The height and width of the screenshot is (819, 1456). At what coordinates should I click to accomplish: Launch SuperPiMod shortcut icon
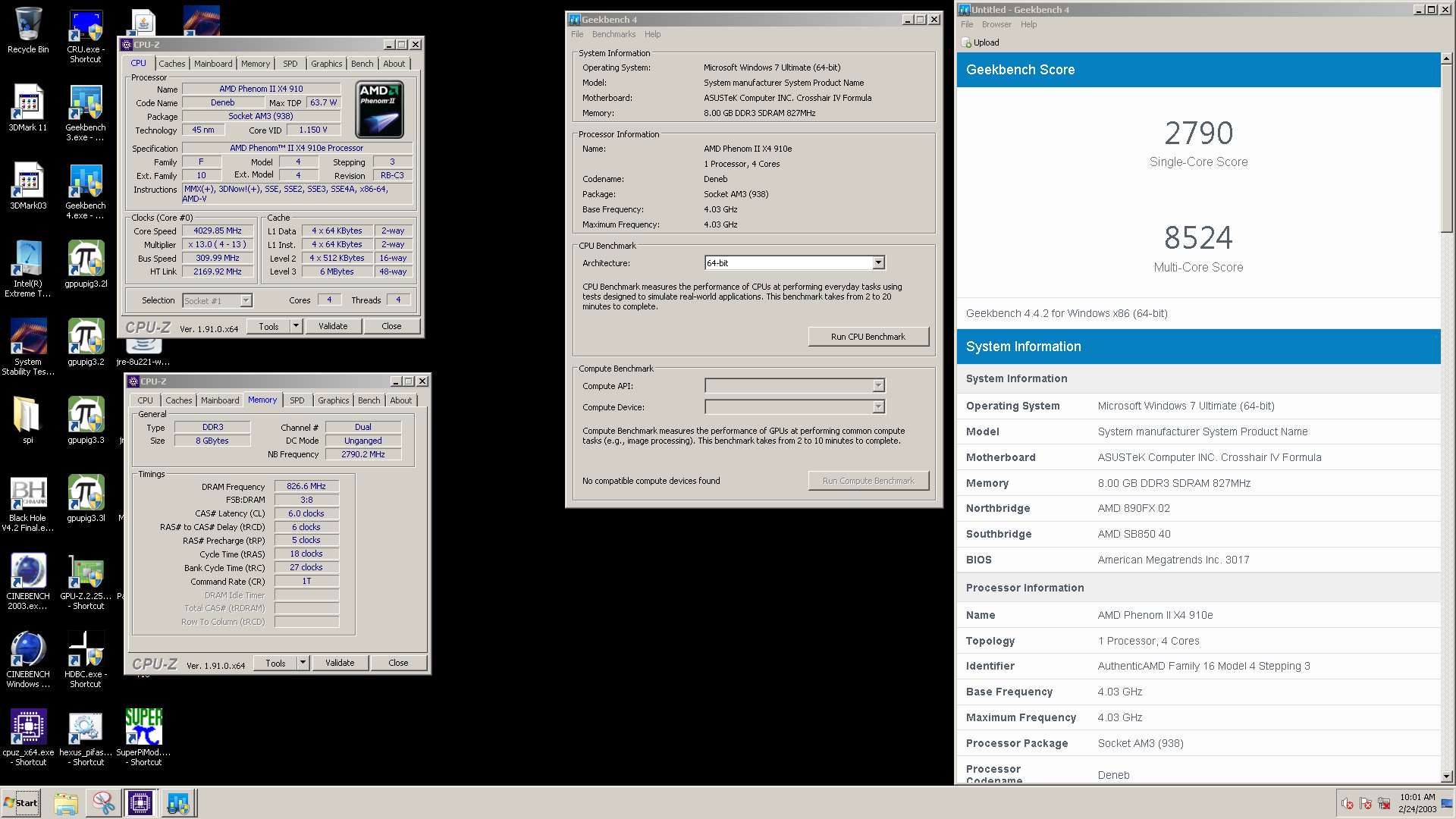tap(143, 737)
